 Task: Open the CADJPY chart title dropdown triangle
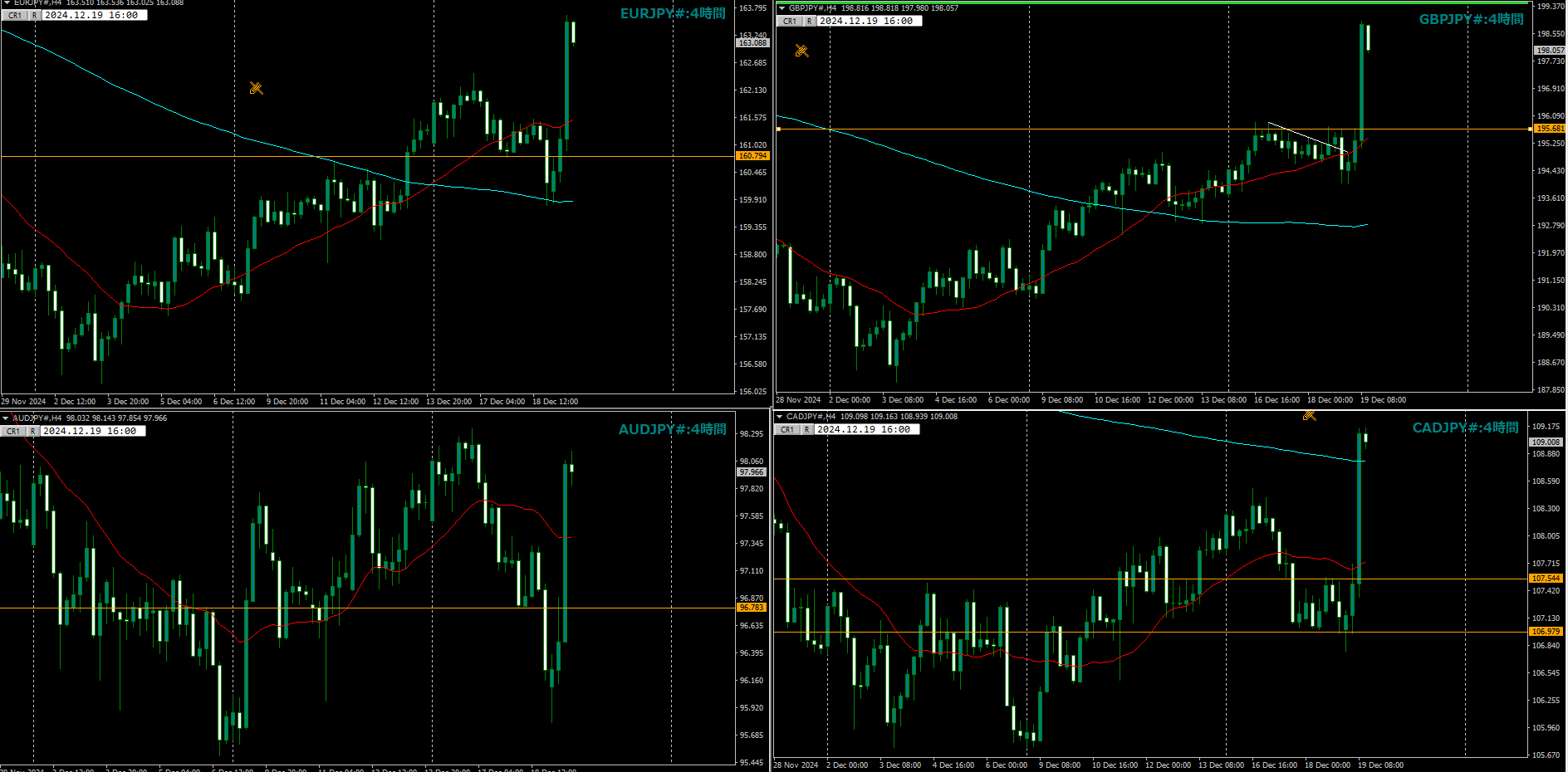click(779, 417)
